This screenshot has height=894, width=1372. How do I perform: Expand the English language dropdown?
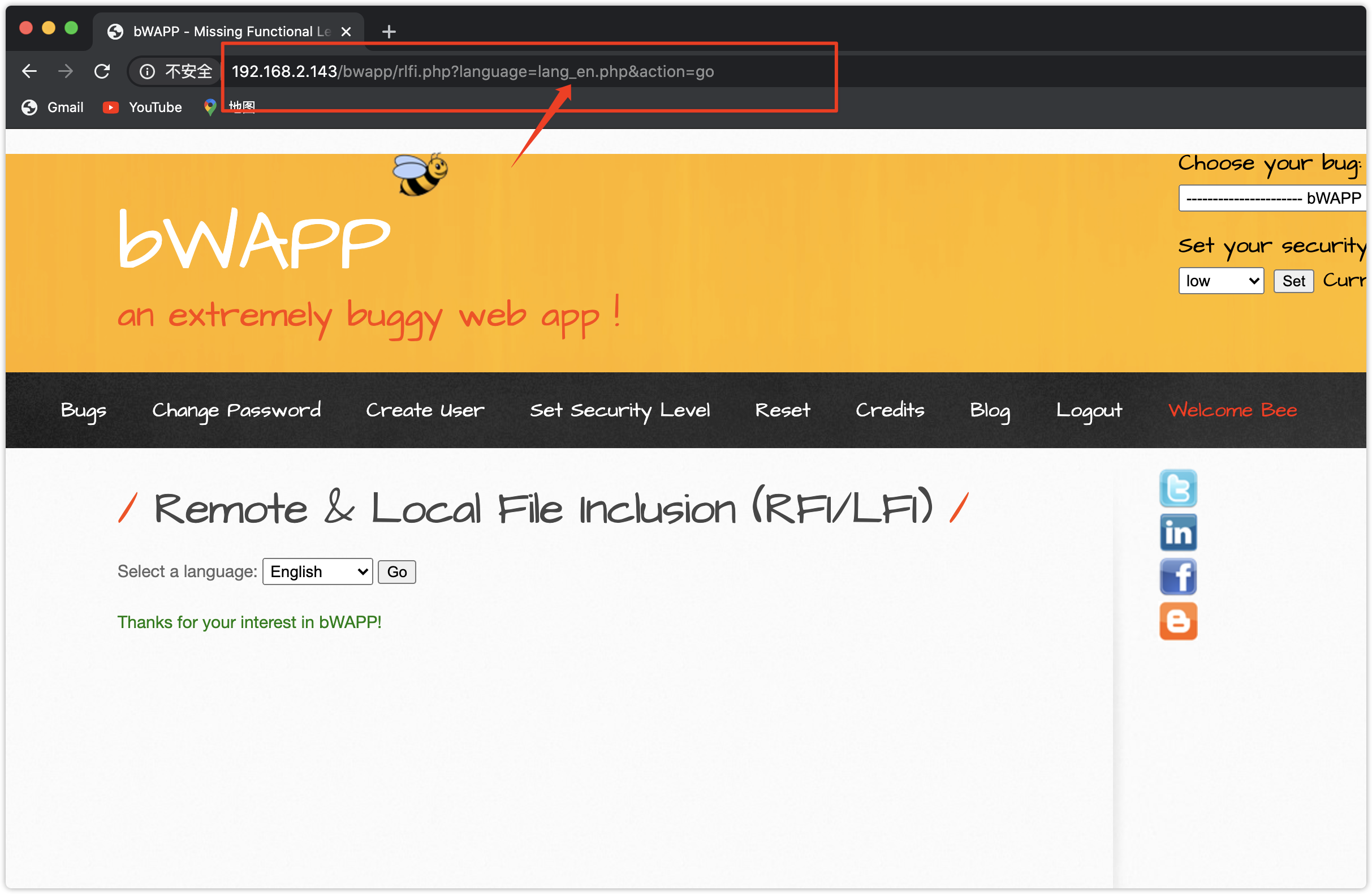318,571
